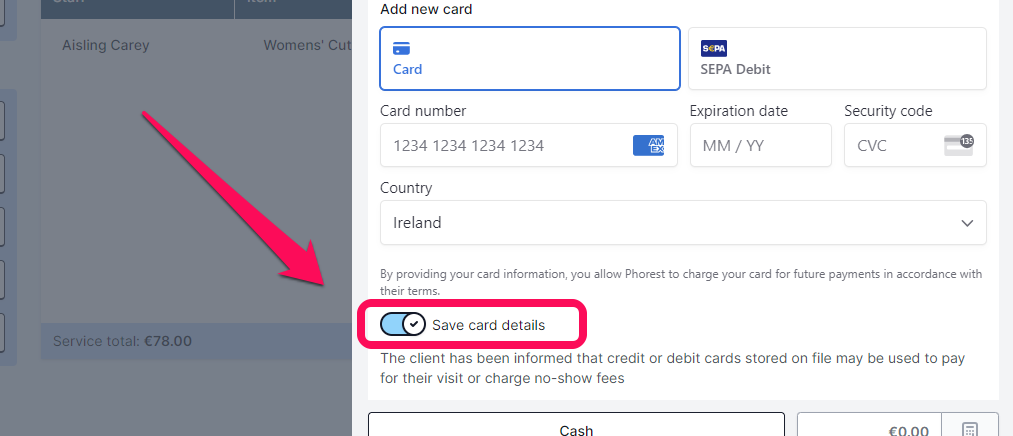
Task: Select the Womens' Cut item cell
Action: point(308,45)
